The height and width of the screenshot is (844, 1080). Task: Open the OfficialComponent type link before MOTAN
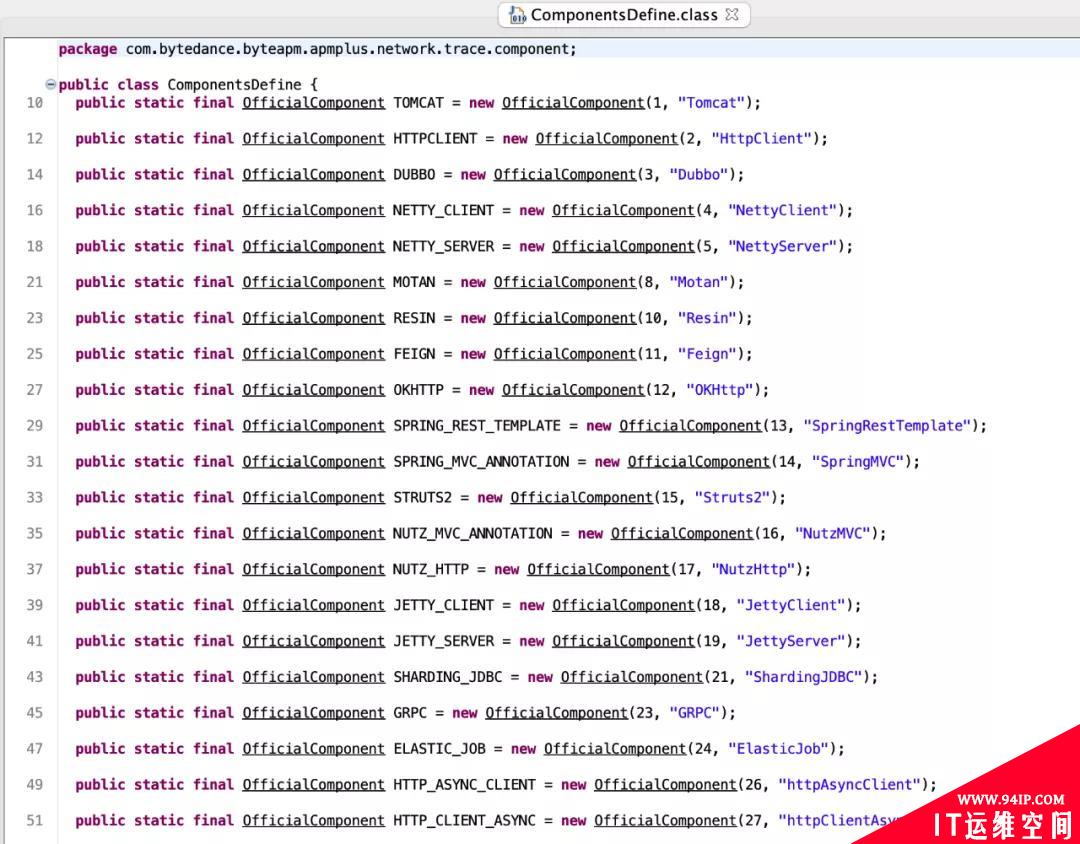313,282
